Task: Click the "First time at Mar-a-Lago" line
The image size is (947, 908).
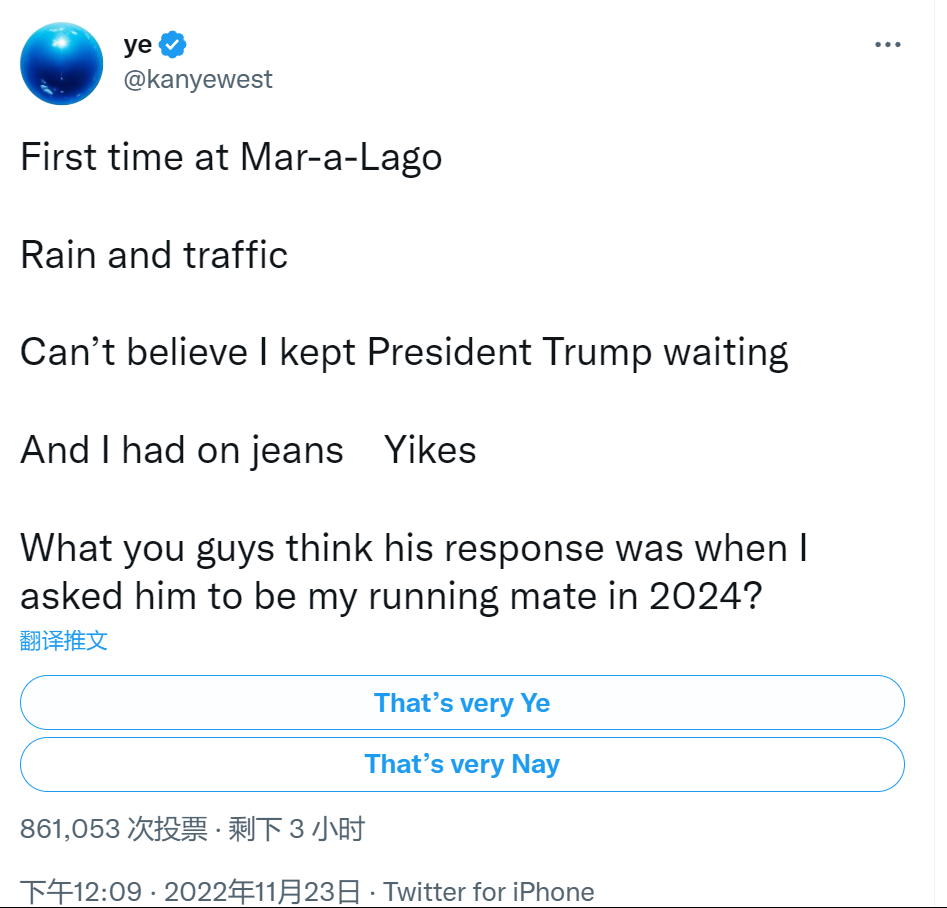Action: pyautogui.click(x=231, y=158)
